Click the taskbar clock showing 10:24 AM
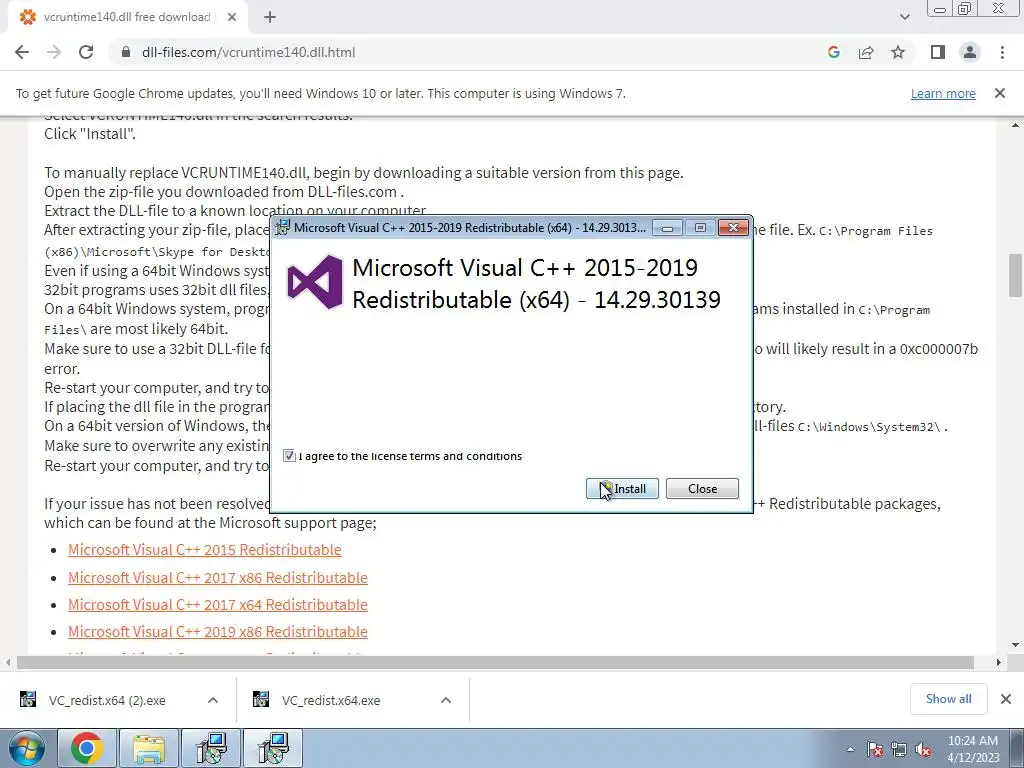Viewport: 1024px width, 768px height. click(973, 749)
